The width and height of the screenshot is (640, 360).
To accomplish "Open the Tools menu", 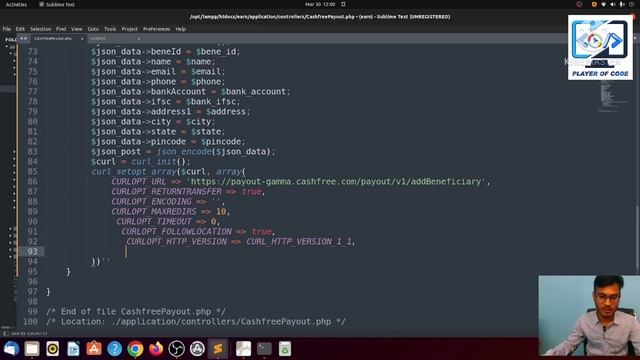I will 110,29.
